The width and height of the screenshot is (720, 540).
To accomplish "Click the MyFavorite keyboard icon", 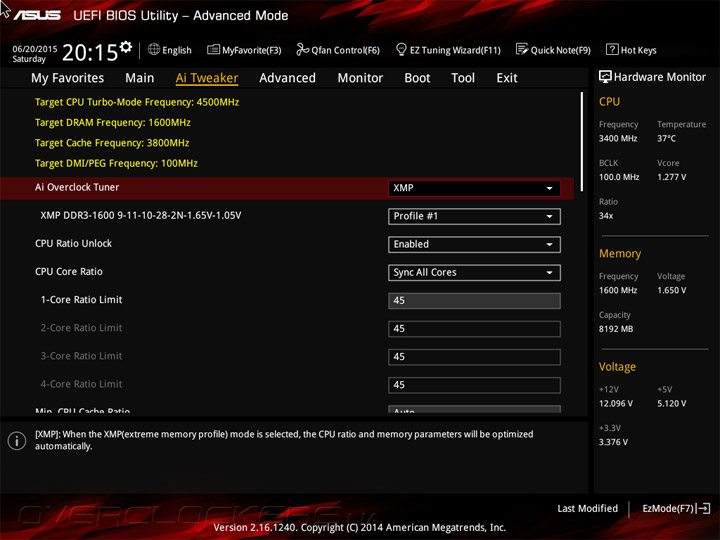I will 213,49.
